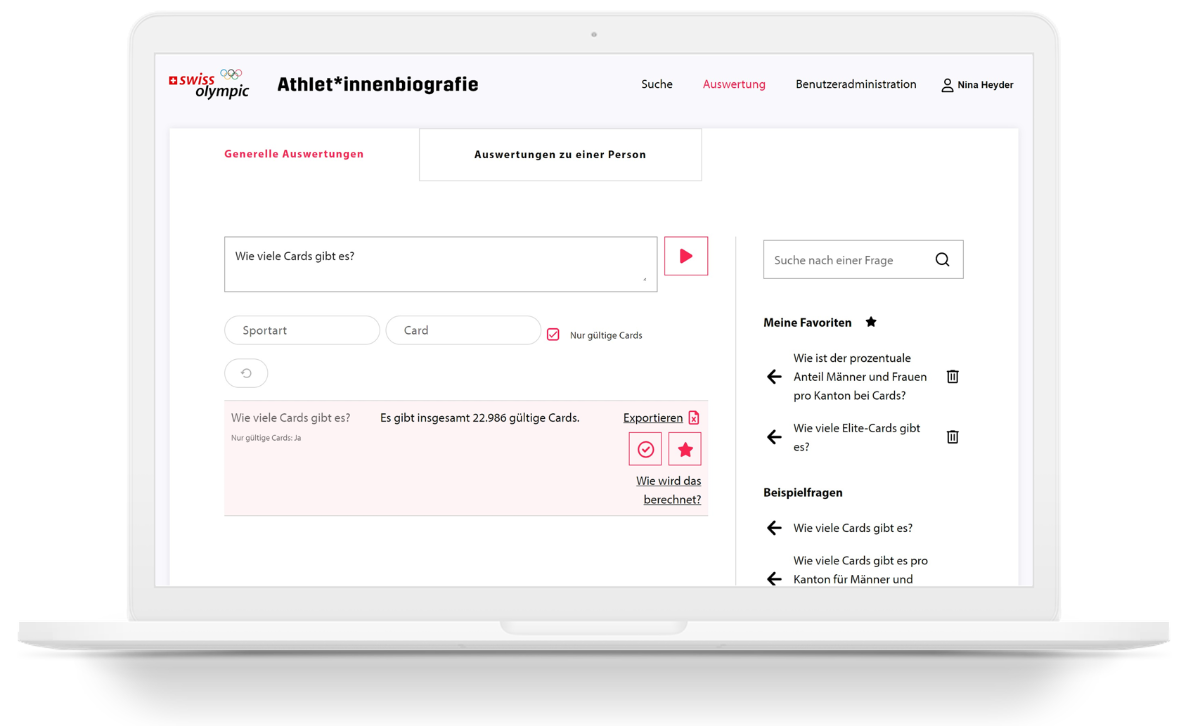Delete the Kanton percentage favorite via trash icon
The height and width of the screenshot is (726, 1200).
click(952, 377)
